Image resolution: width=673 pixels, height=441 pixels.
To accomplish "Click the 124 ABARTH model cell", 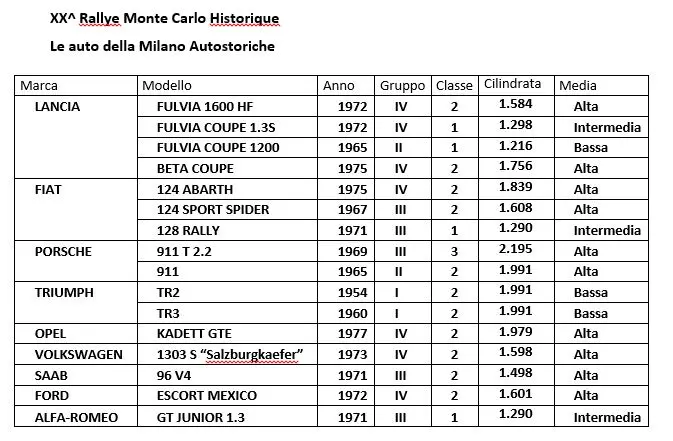I will [195, 189].
